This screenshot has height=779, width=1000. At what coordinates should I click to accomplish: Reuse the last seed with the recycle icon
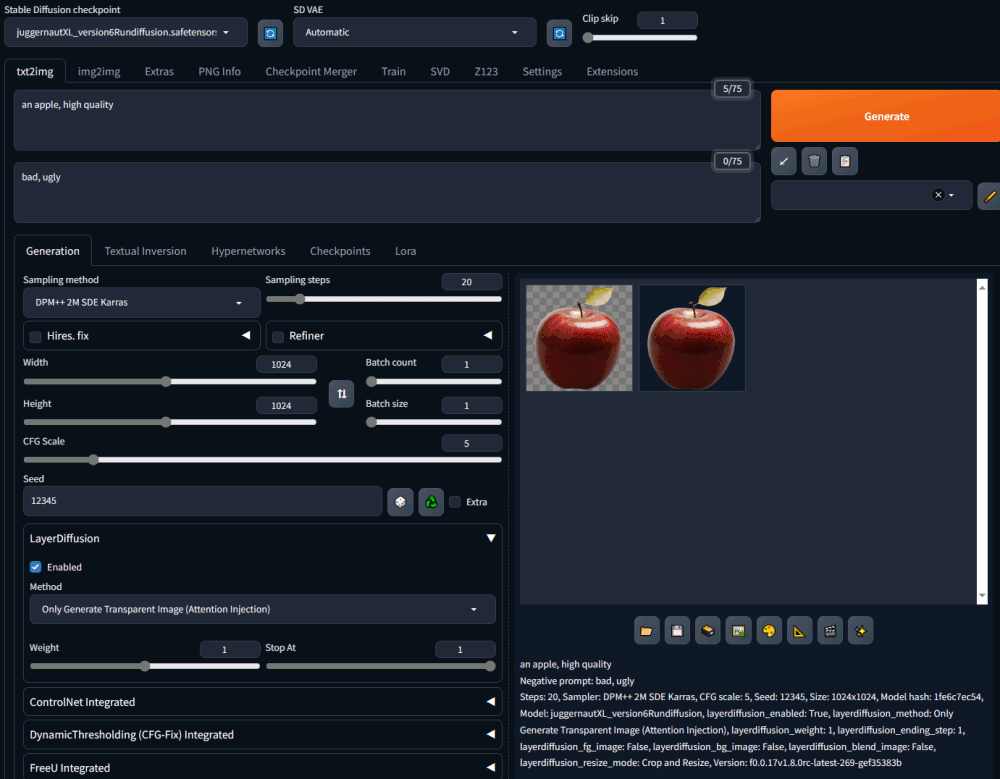431,501
